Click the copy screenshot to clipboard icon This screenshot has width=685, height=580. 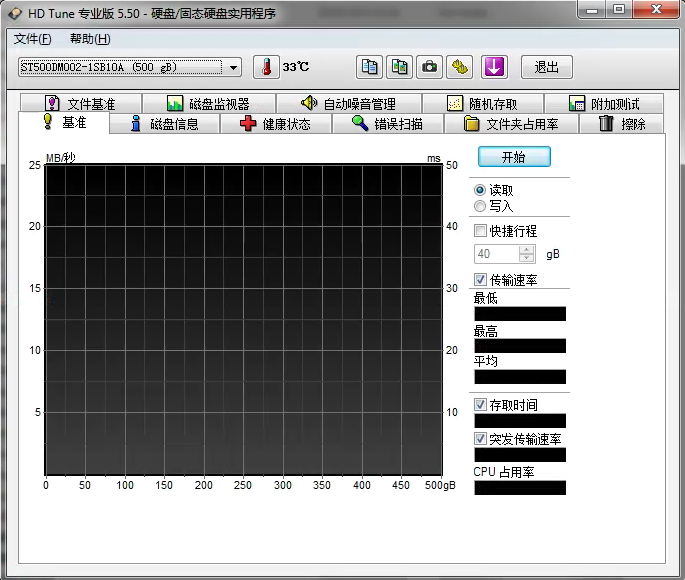[x=400, y=67]
